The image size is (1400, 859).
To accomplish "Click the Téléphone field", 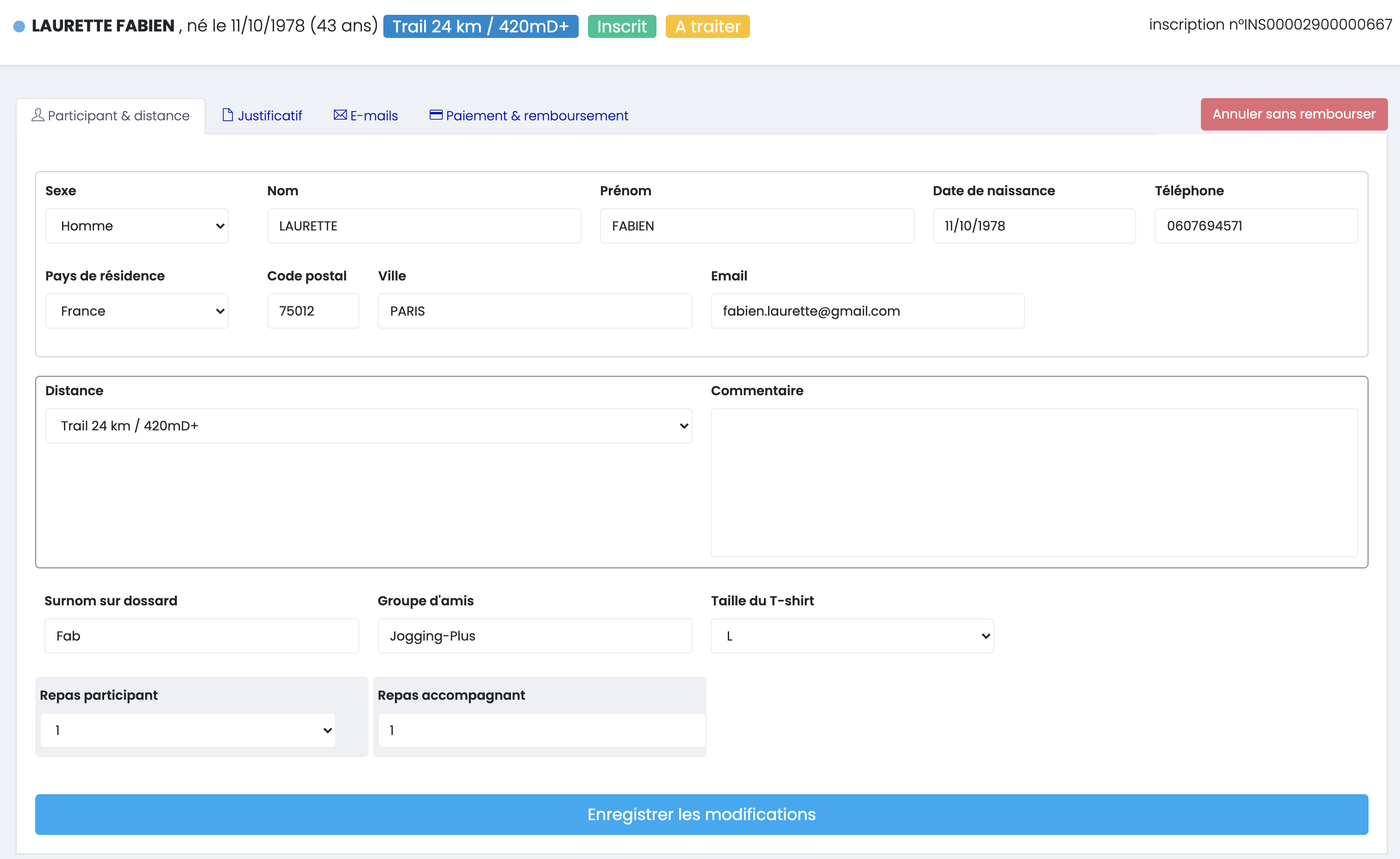I will [1256, 225].
